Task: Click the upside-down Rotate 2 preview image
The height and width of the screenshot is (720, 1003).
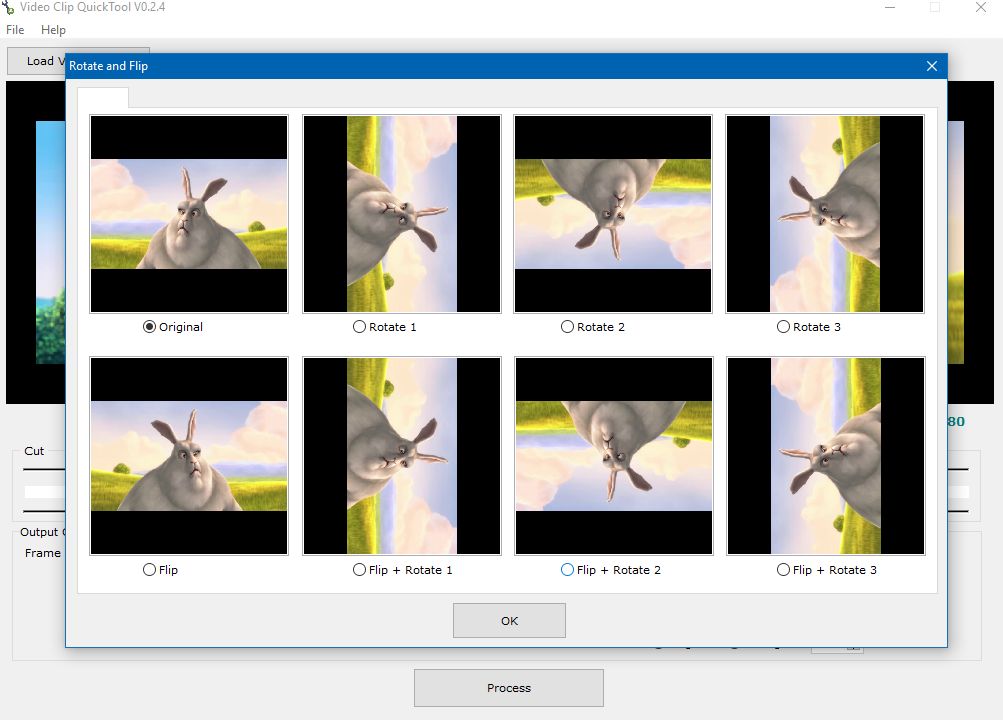Action: pyautogui.click(x=613, y=214)
